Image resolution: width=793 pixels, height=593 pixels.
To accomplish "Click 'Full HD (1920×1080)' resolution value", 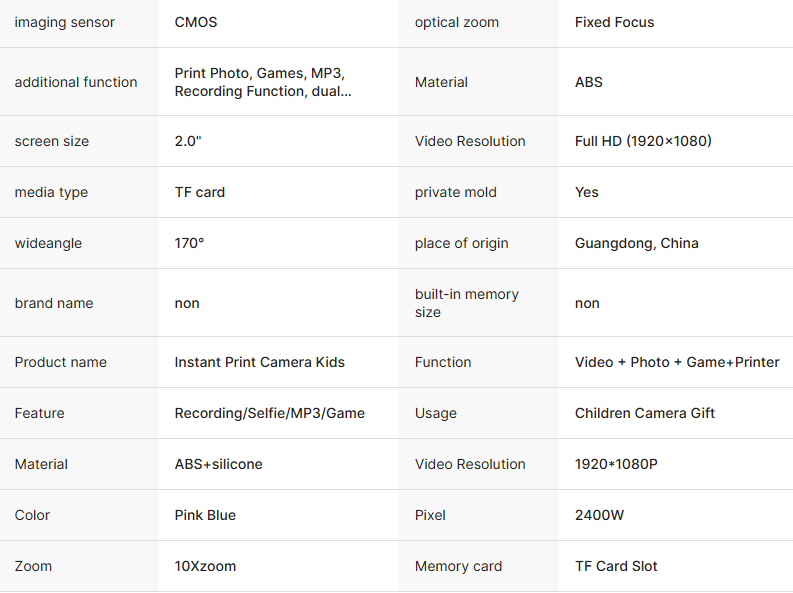I will coord(643,141).
